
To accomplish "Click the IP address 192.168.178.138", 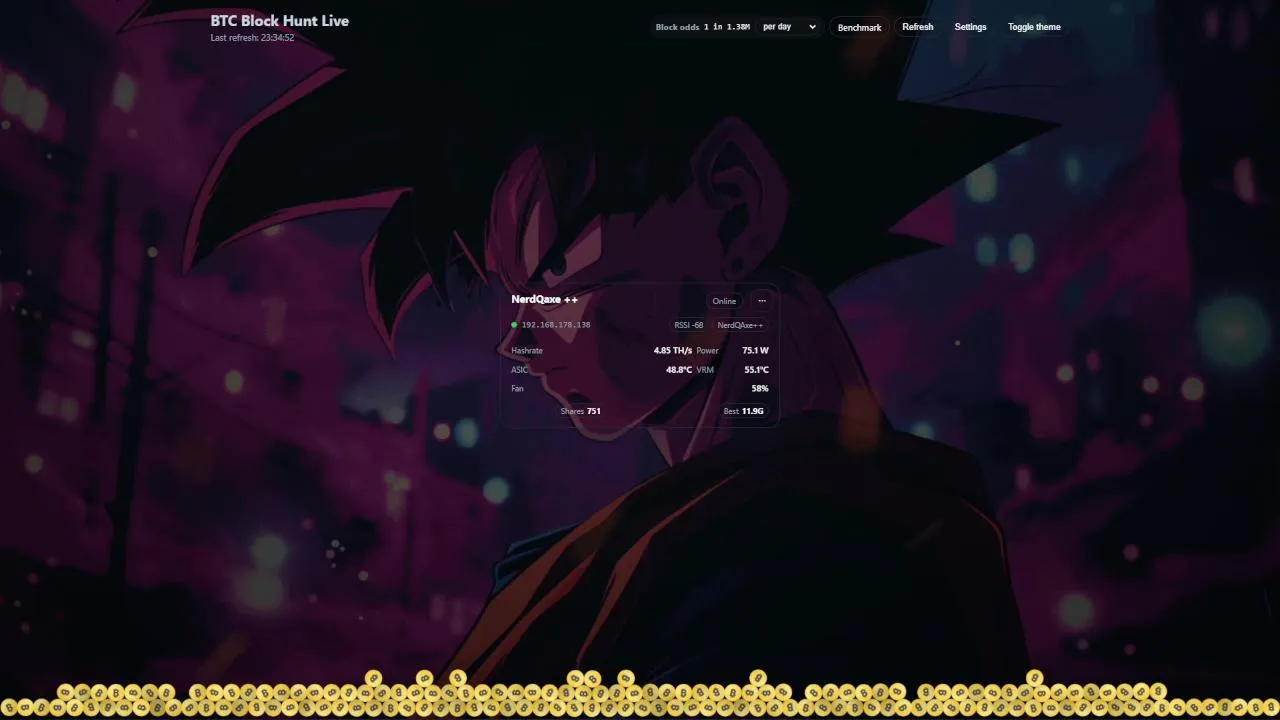I will pyautogui.click(x=556, y=325).
